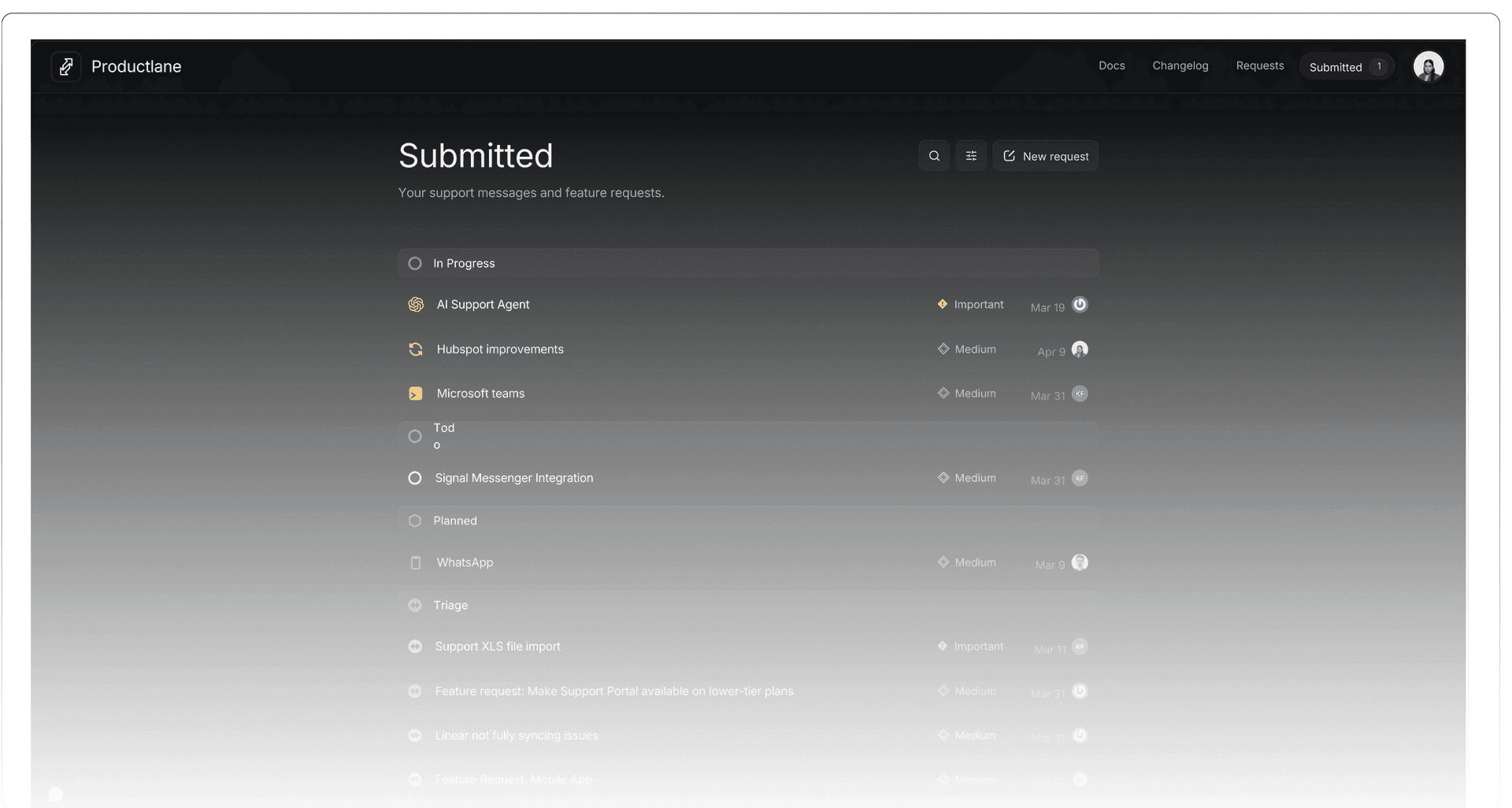Open filters via the sliders icon

(971, 155)
